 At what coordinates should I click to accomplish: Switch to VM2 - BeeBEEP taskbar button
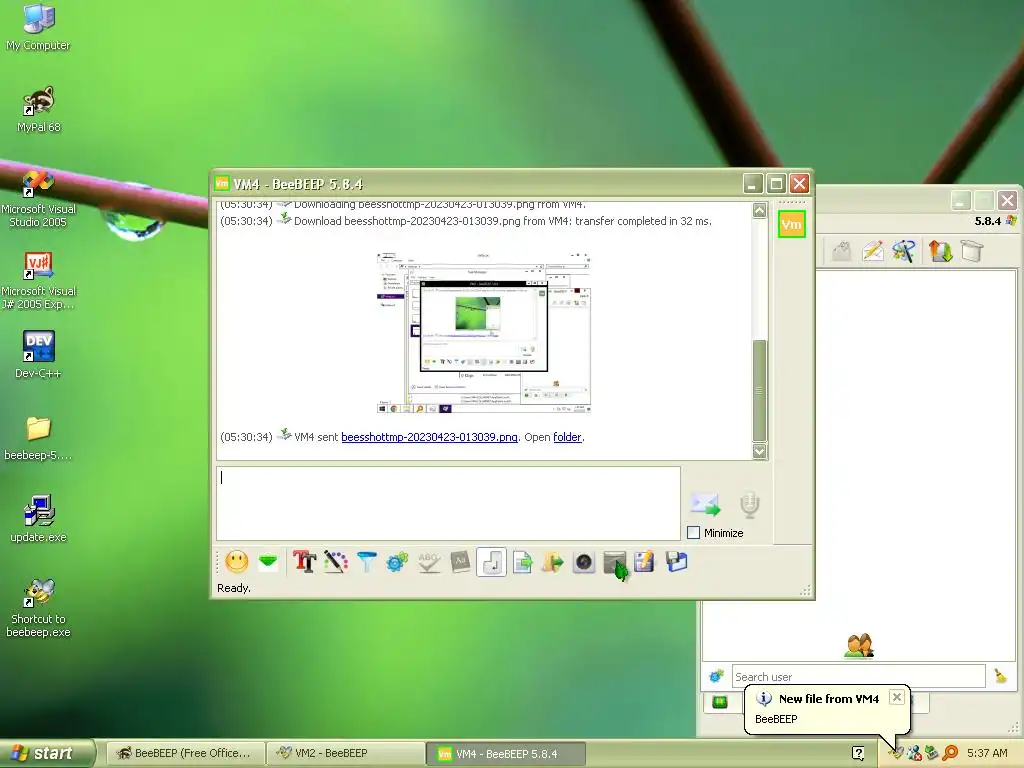point(346,753)
